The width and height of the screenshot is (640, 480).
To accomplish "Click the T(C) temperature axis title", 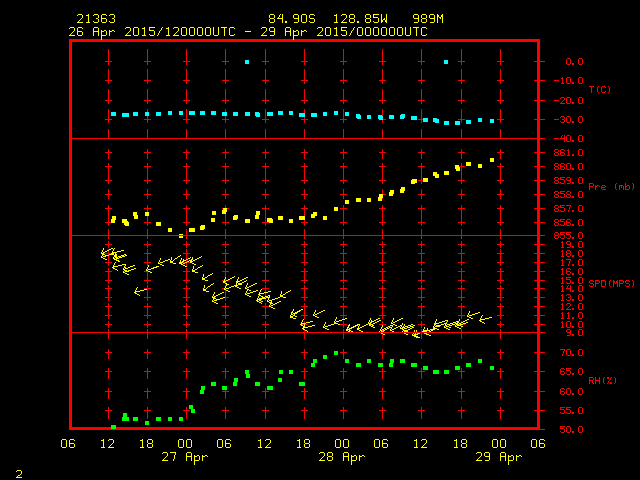I will click(600, 89).
